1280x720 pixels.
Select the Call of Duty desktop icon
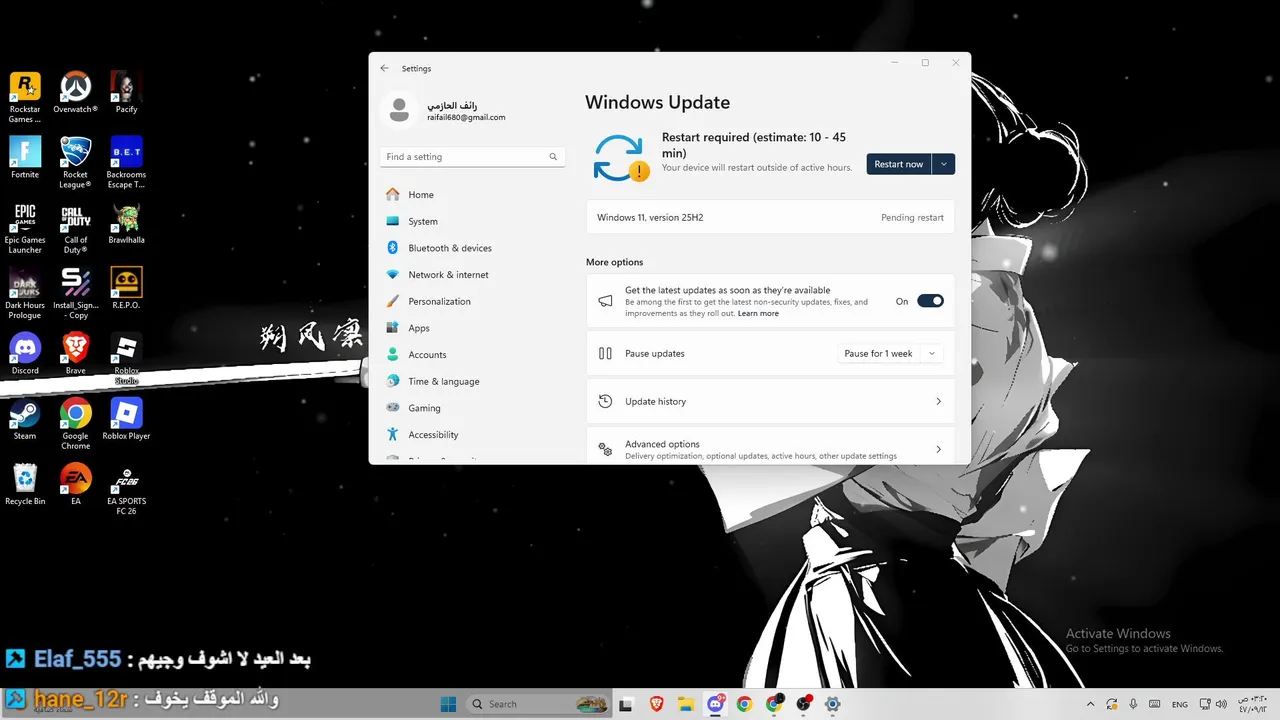pos(75,228)
